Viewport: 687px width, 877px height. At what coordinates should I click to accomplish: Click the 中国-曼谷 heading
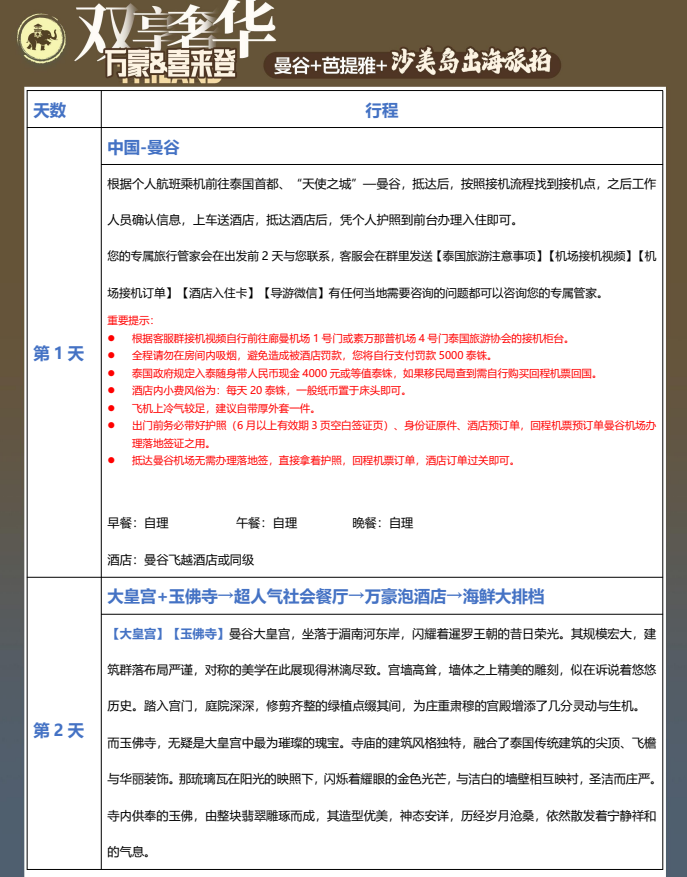click(143, 147)
